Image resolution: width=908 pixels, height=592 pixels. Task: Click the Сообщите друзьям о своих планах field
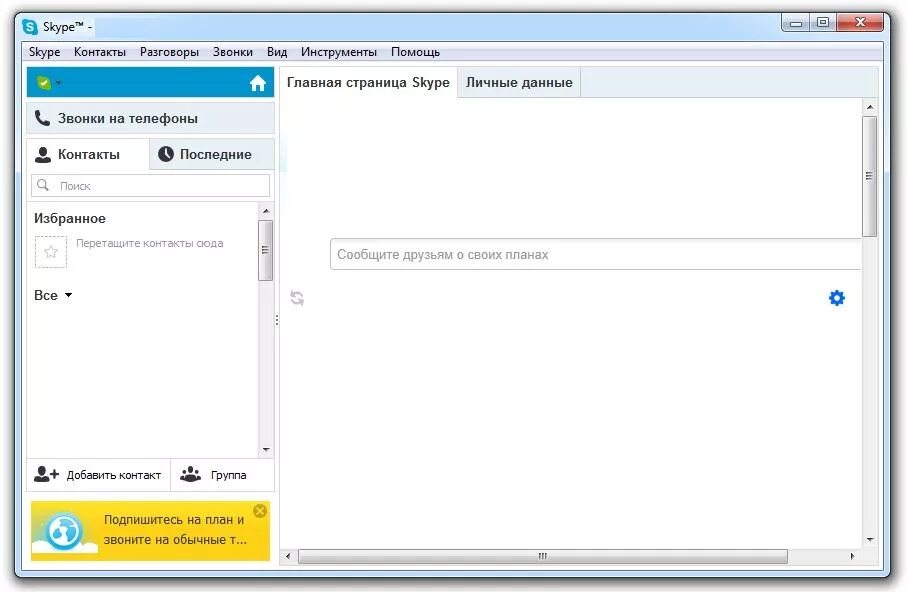(x=595, y=254)
